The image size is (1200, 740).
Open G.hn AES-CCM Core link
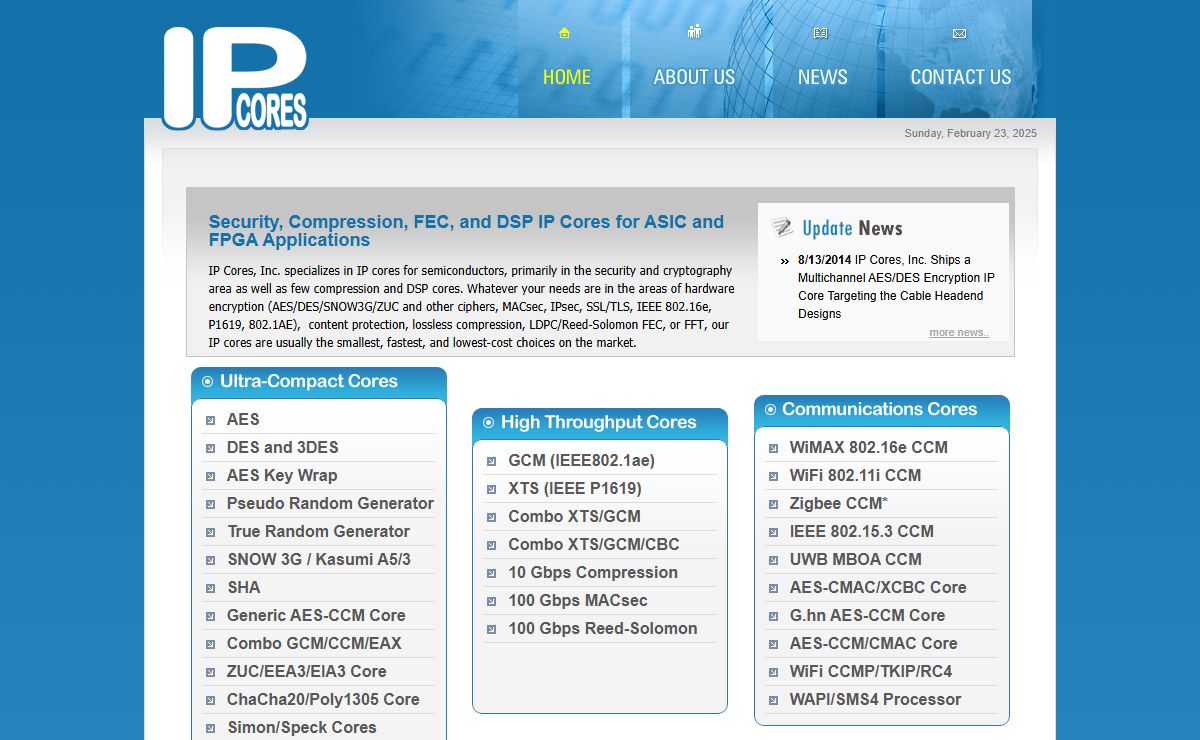click(867, 615)
